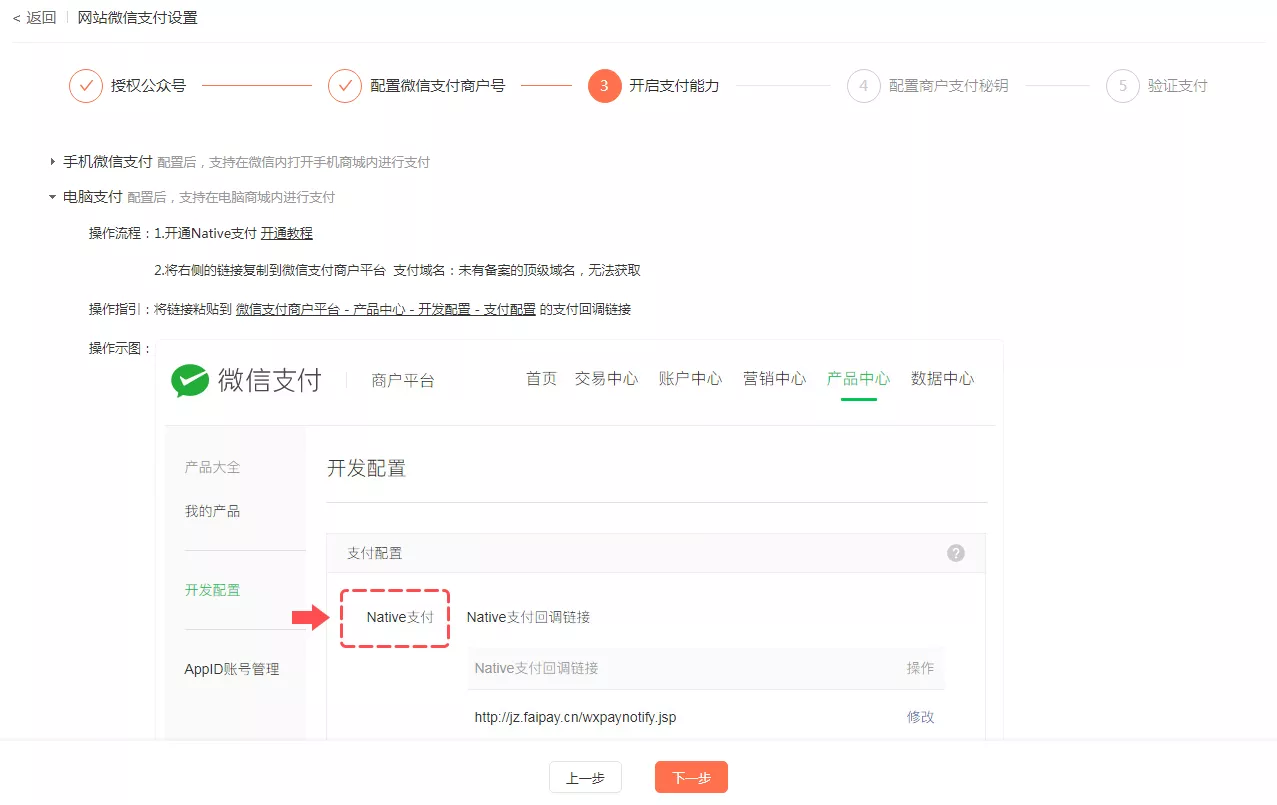Click 交易中心 tab in the sample image

pos(606,378)
